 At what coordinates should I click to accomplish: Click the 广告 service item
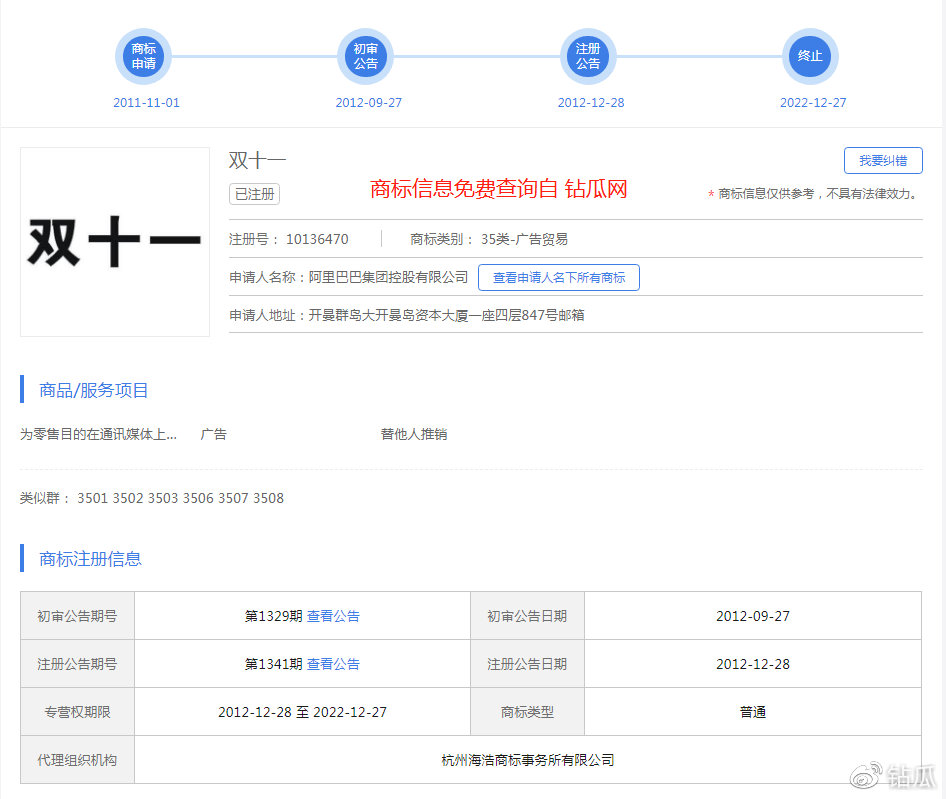[x=214, y=435]
